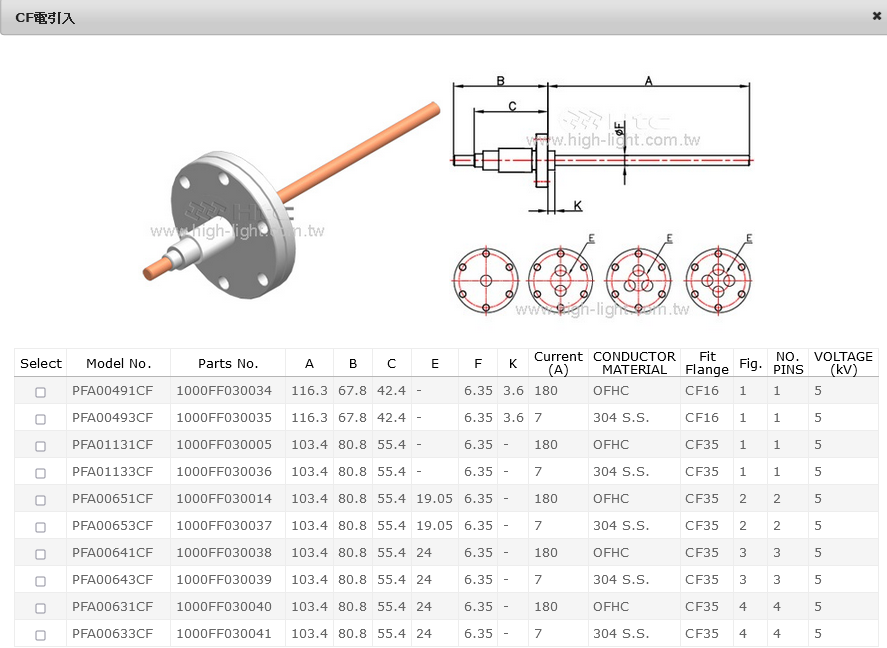Enable checkbox for model PFA01133CF
The image size is (887, 648).
pyautogui.click(x=41, y=473)
